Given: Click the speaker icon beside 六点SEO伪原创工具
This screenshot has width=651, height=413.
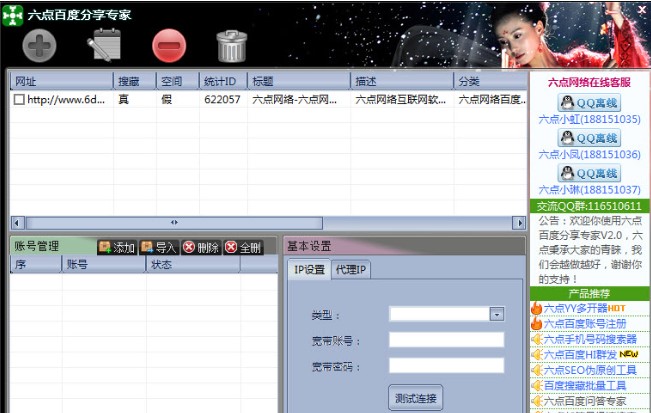Looking at the screenshot, I should [537, 370].
